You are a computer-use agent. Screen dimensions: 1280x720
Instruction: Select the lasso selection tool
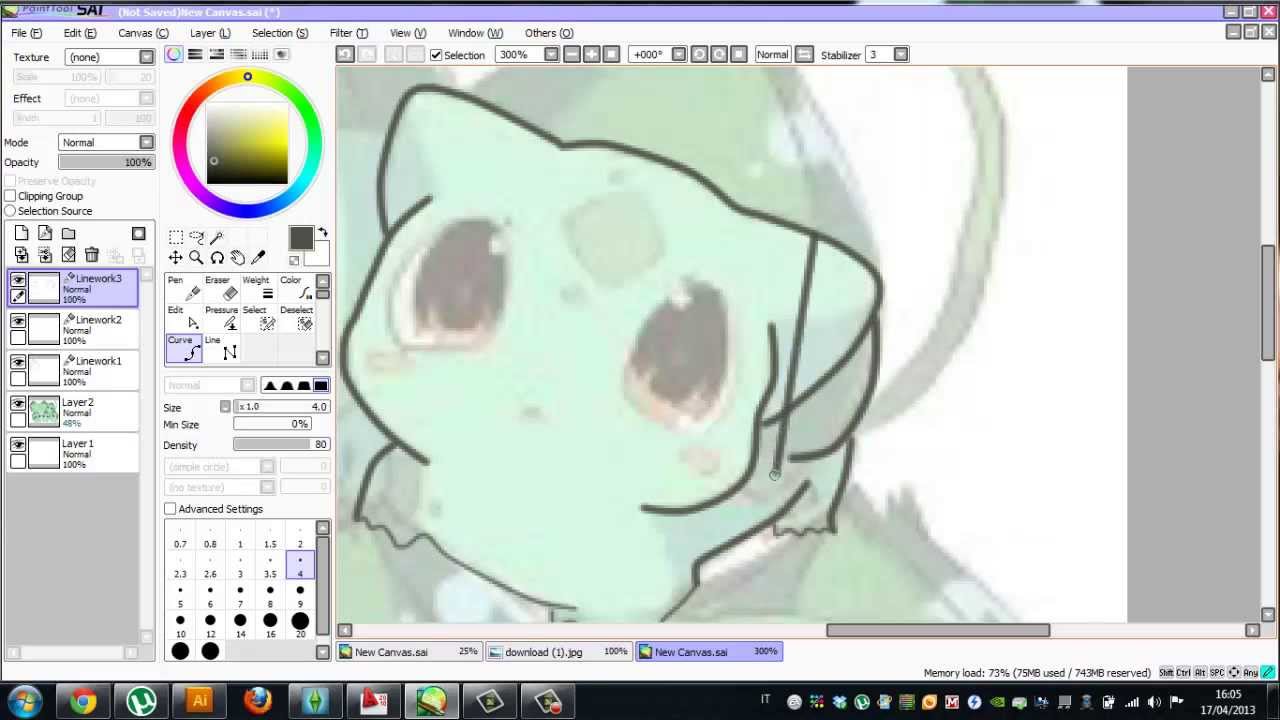196,237
